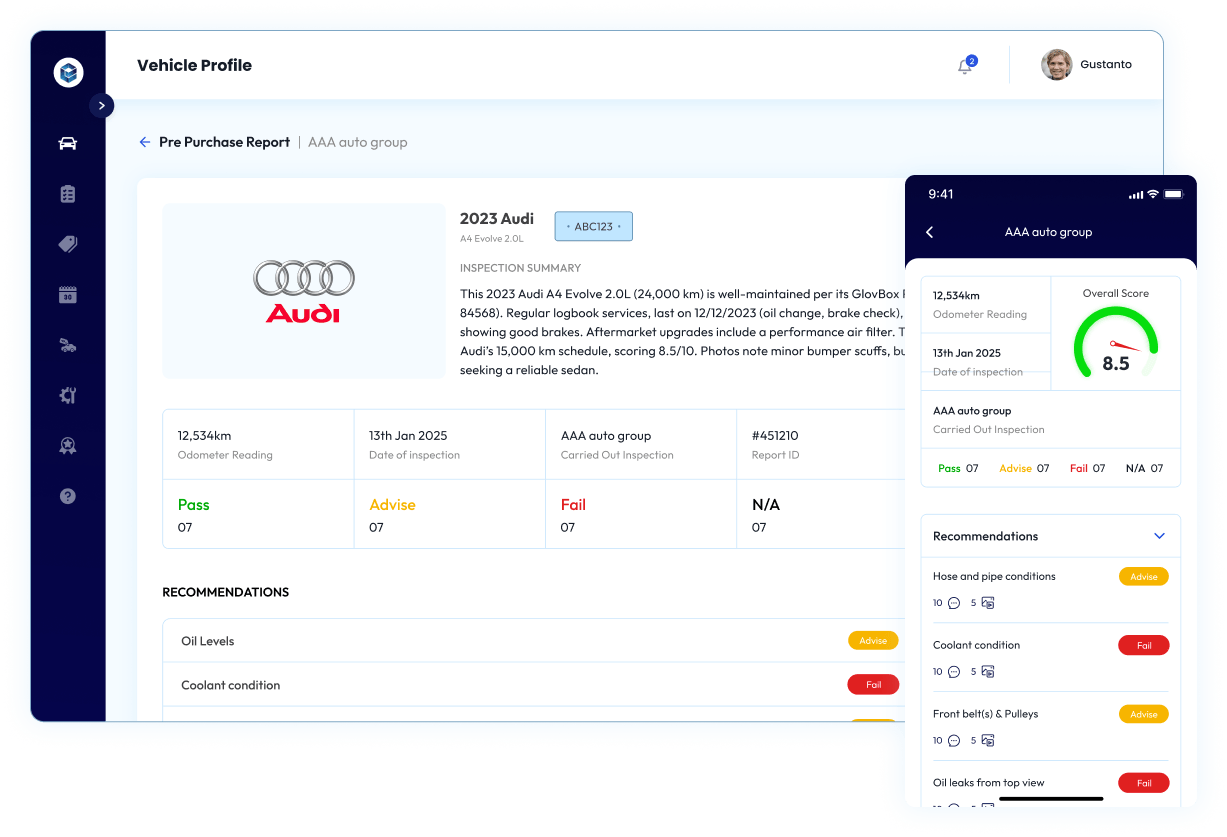Open the Gustanto profile menu

[x=1087, y=64]
